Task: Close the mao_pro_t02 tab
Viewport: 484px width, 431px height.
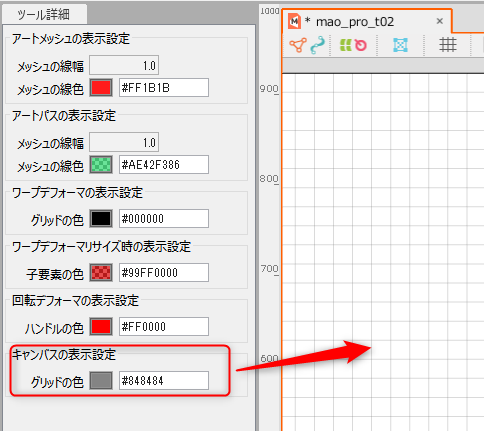Action: [440, 21]
